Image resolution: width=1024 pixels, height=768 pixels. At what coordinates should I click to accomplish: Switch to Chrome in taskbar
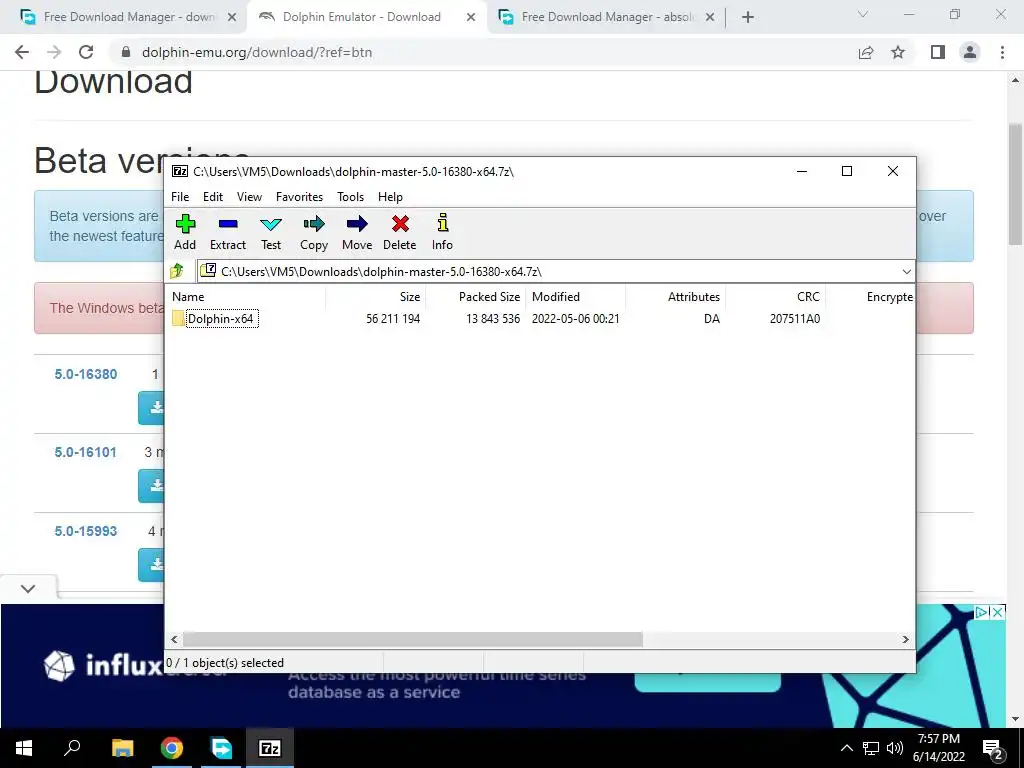pos(172,748)
